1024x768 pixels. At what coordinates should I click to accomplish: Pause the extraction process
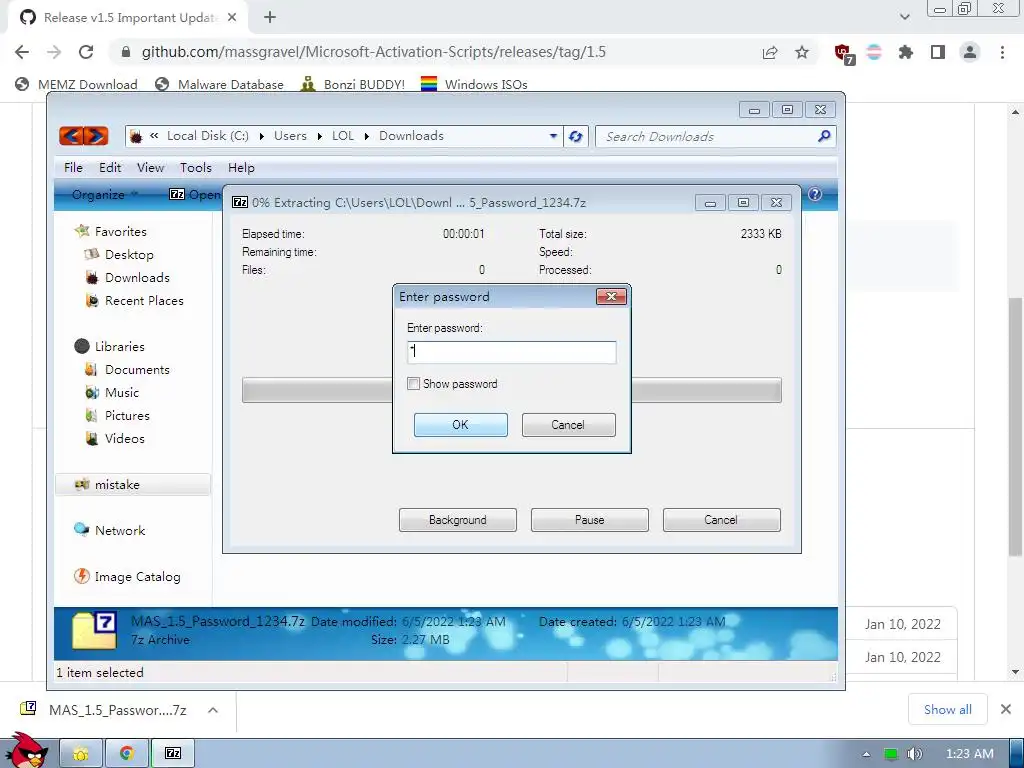tap(590, 520)
